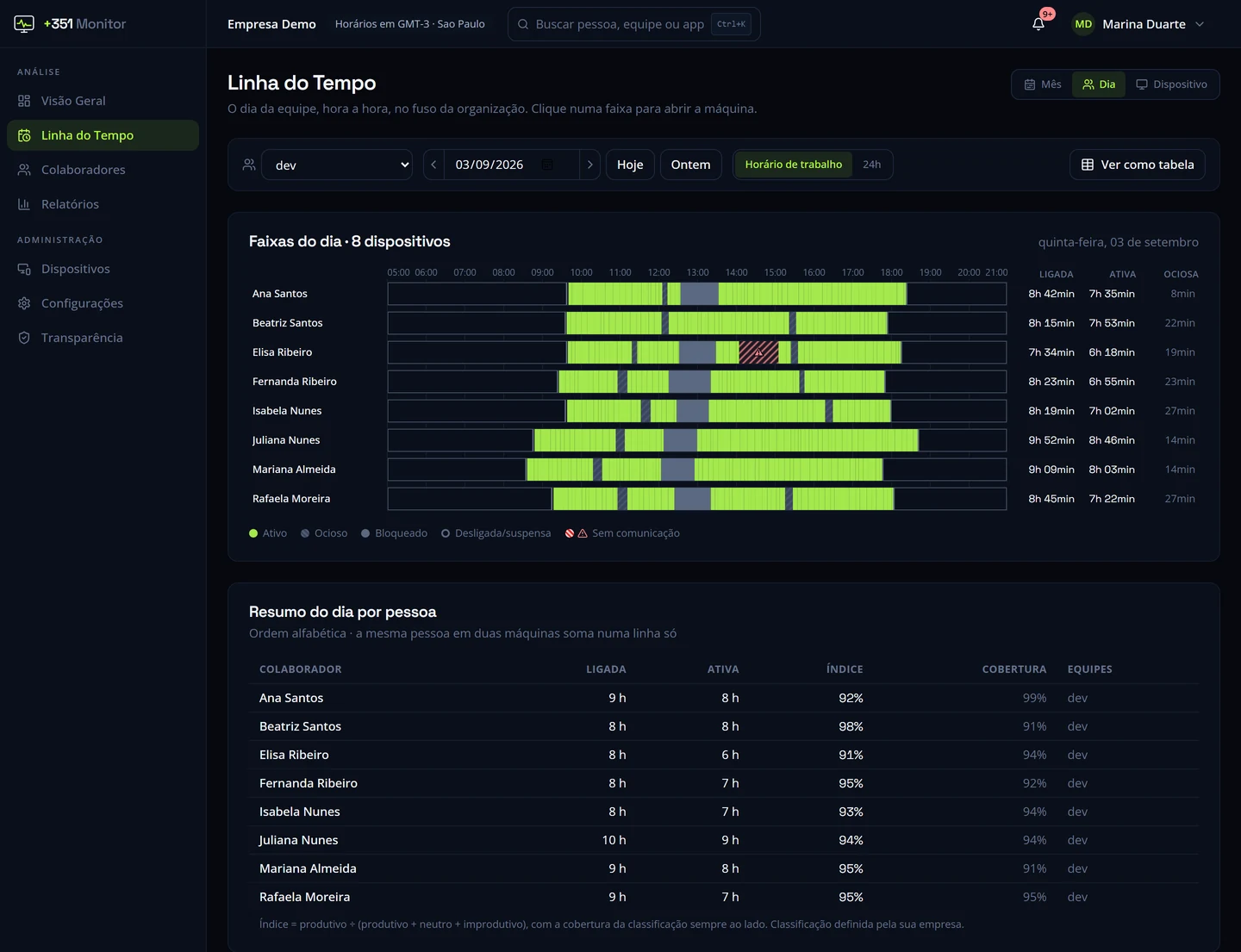1241x952 pixels.
Task: Click the MD user avatar
Action: 1083,24
